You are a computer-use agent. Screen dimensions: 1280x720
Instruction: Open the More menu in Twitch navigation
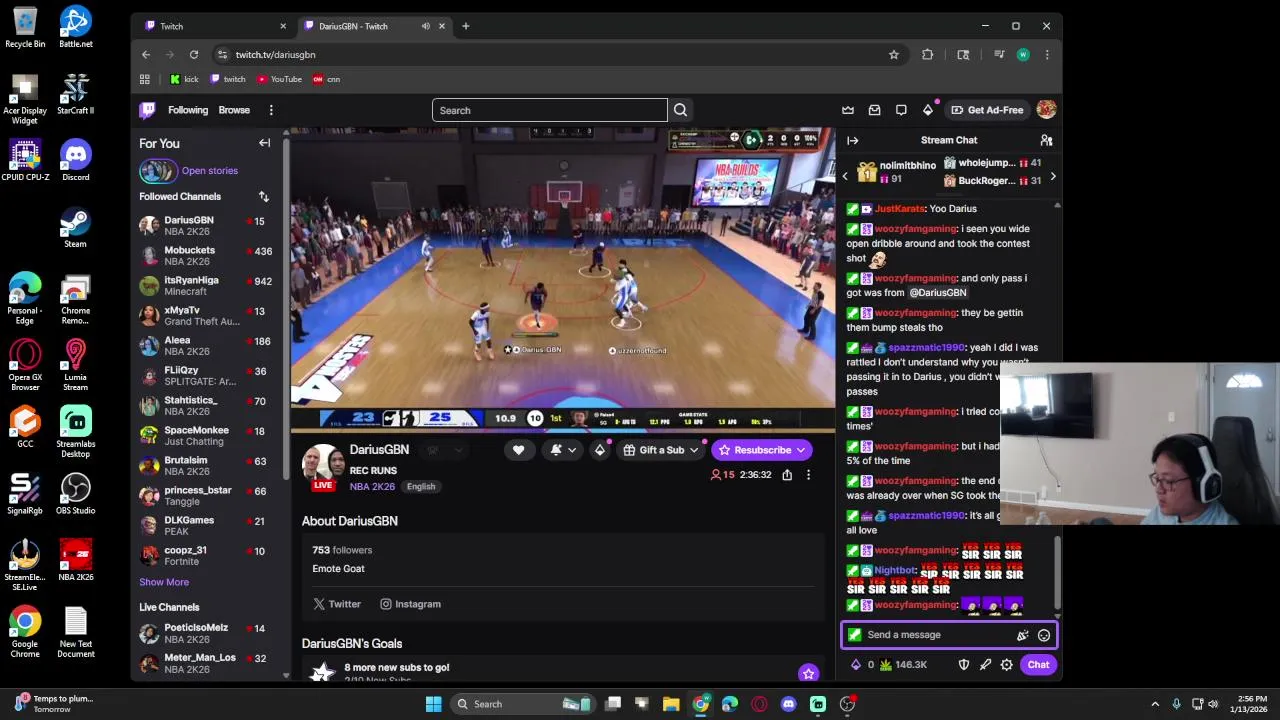tap(271, 110)
